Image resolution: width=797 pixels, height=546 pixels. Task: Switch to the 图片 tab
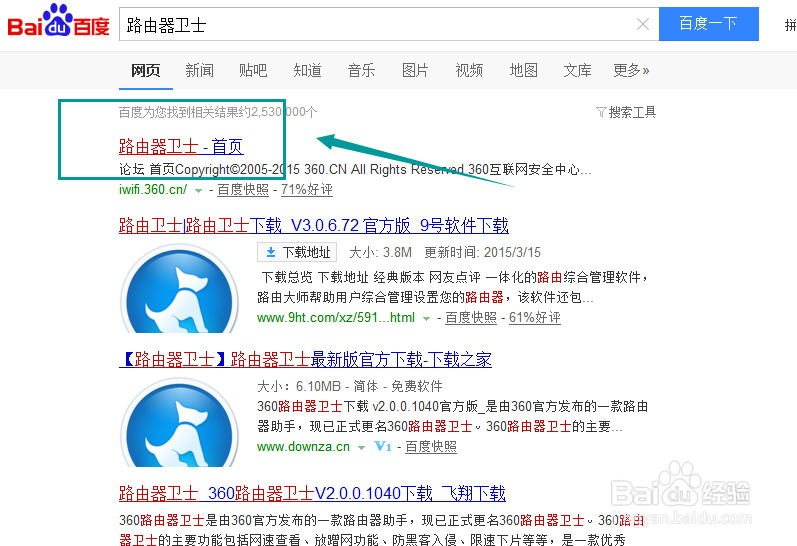coord(415,70)
